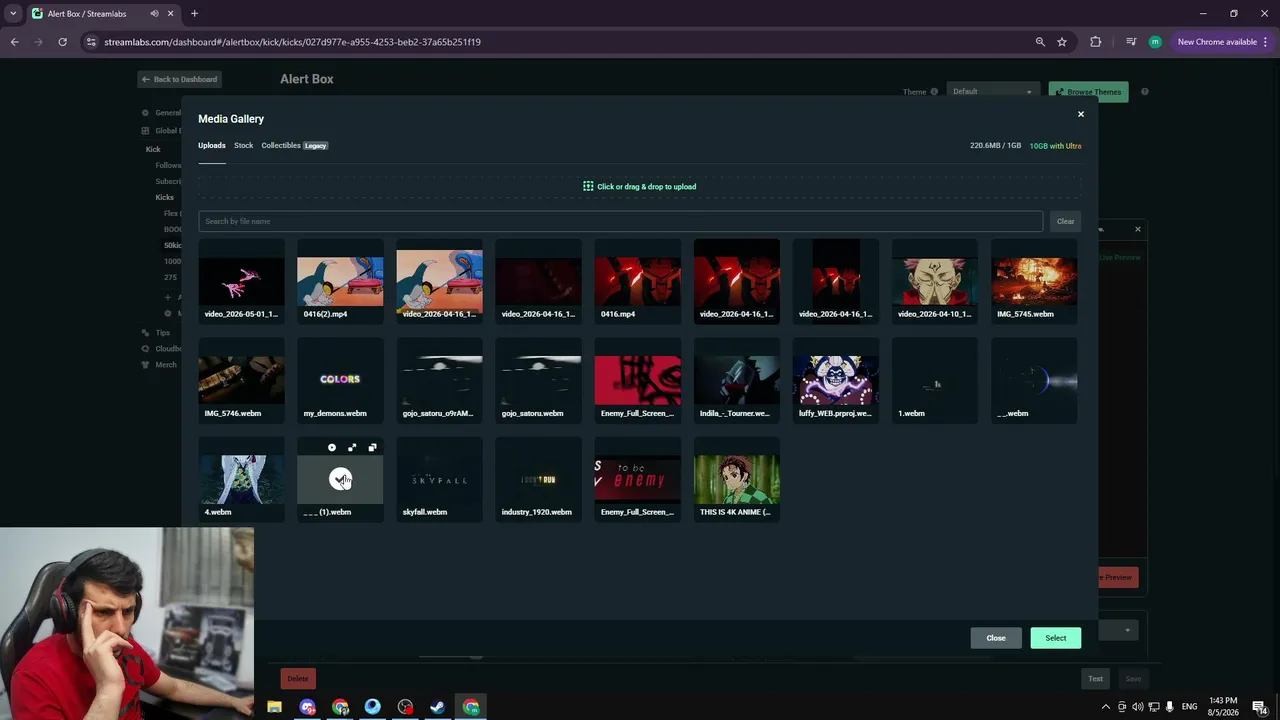
Task: Play preview of the ___ (1).webm thumbnail
Action: click(332, 448)
